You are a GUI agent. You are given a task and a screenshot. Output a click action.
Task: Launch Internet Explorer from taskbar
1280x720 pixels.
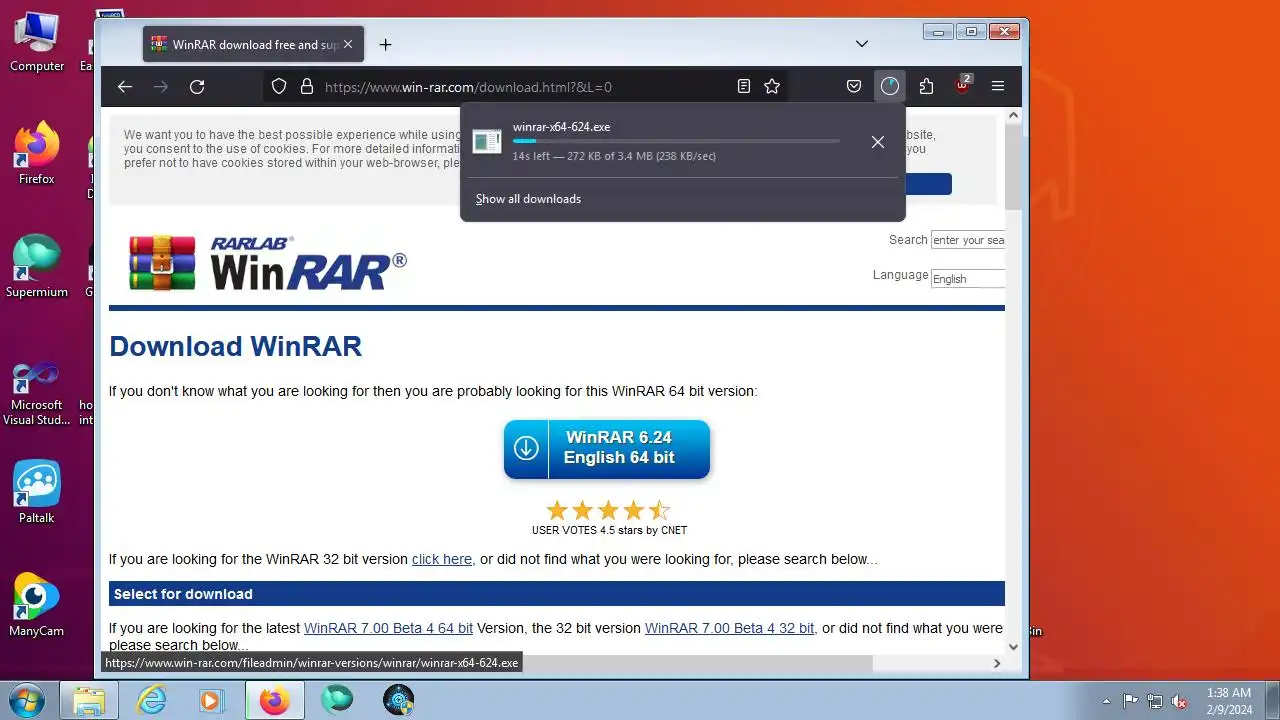(151, 700)
